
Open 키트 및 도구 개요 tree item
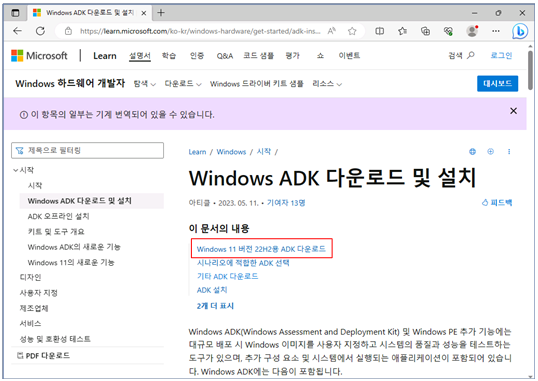pos(56,232)
